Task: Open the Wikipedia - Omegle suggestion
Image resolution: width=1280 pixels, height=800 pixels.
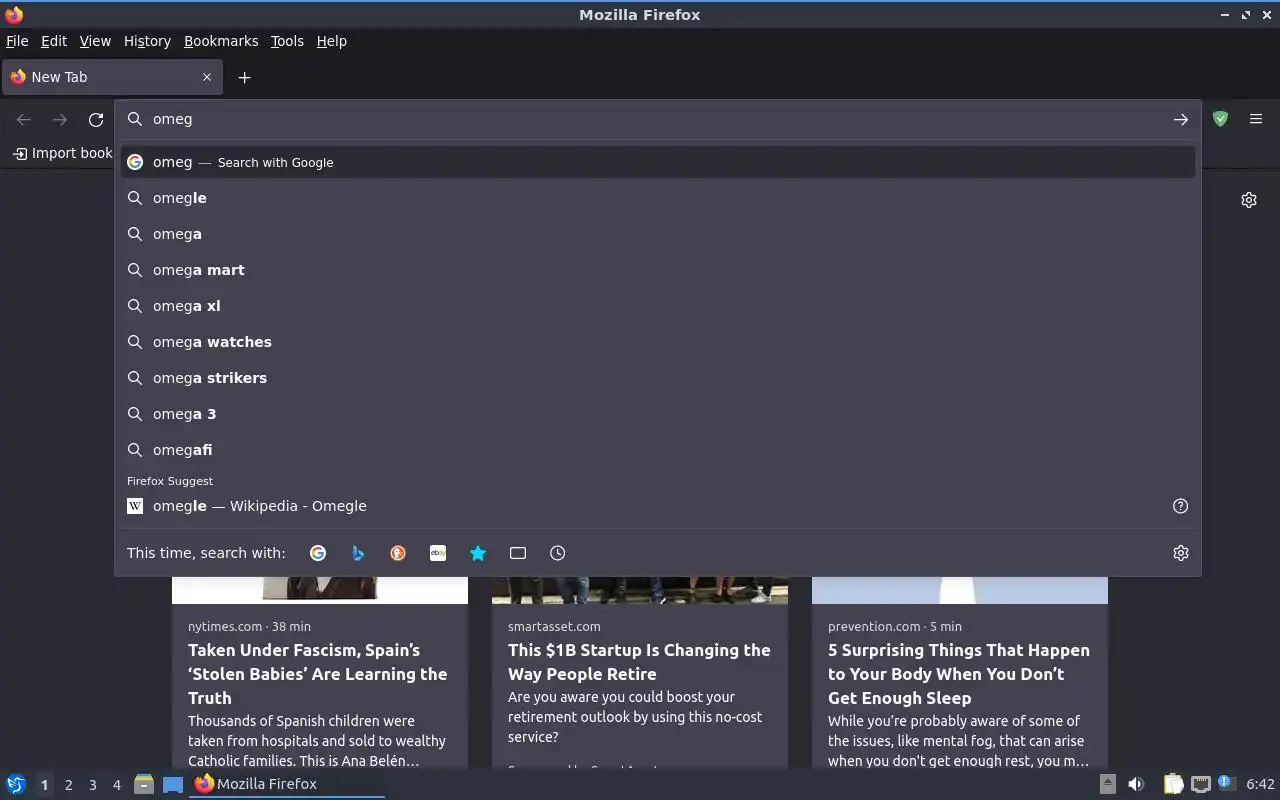Action: point(658,506)
